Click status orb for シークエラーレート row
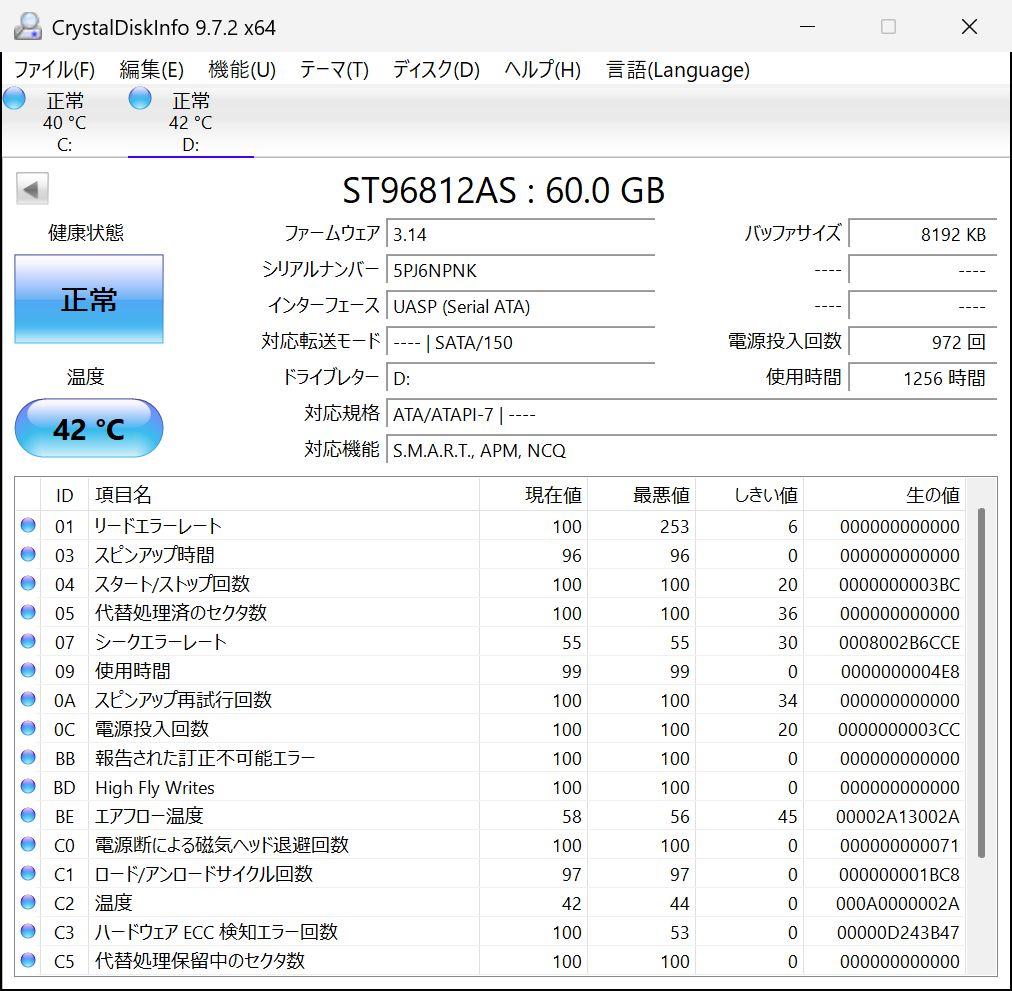 click(x=28, y=641)
